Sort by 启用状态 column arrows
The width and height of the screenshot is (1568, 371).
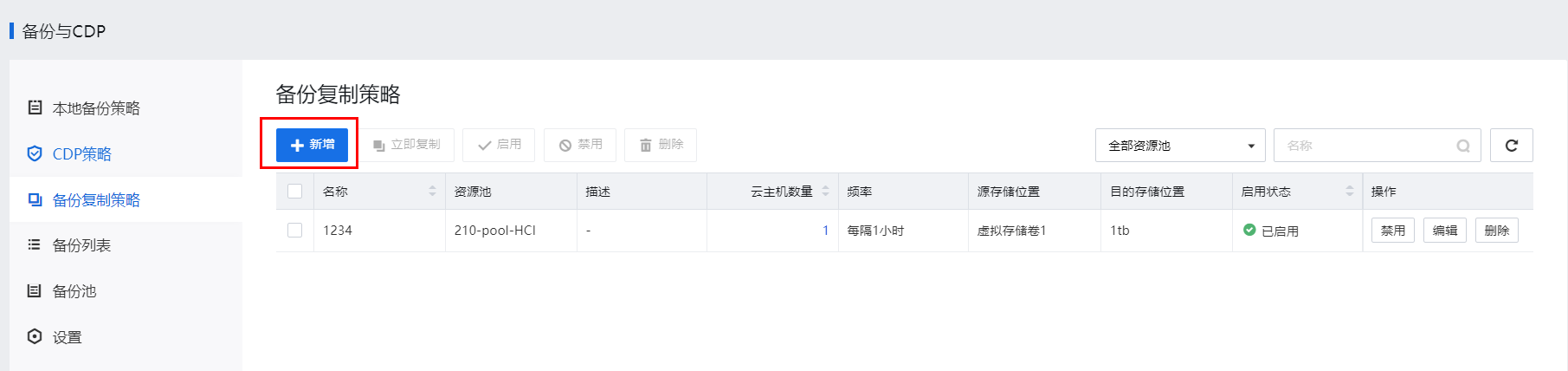[x=1349, y=191]
